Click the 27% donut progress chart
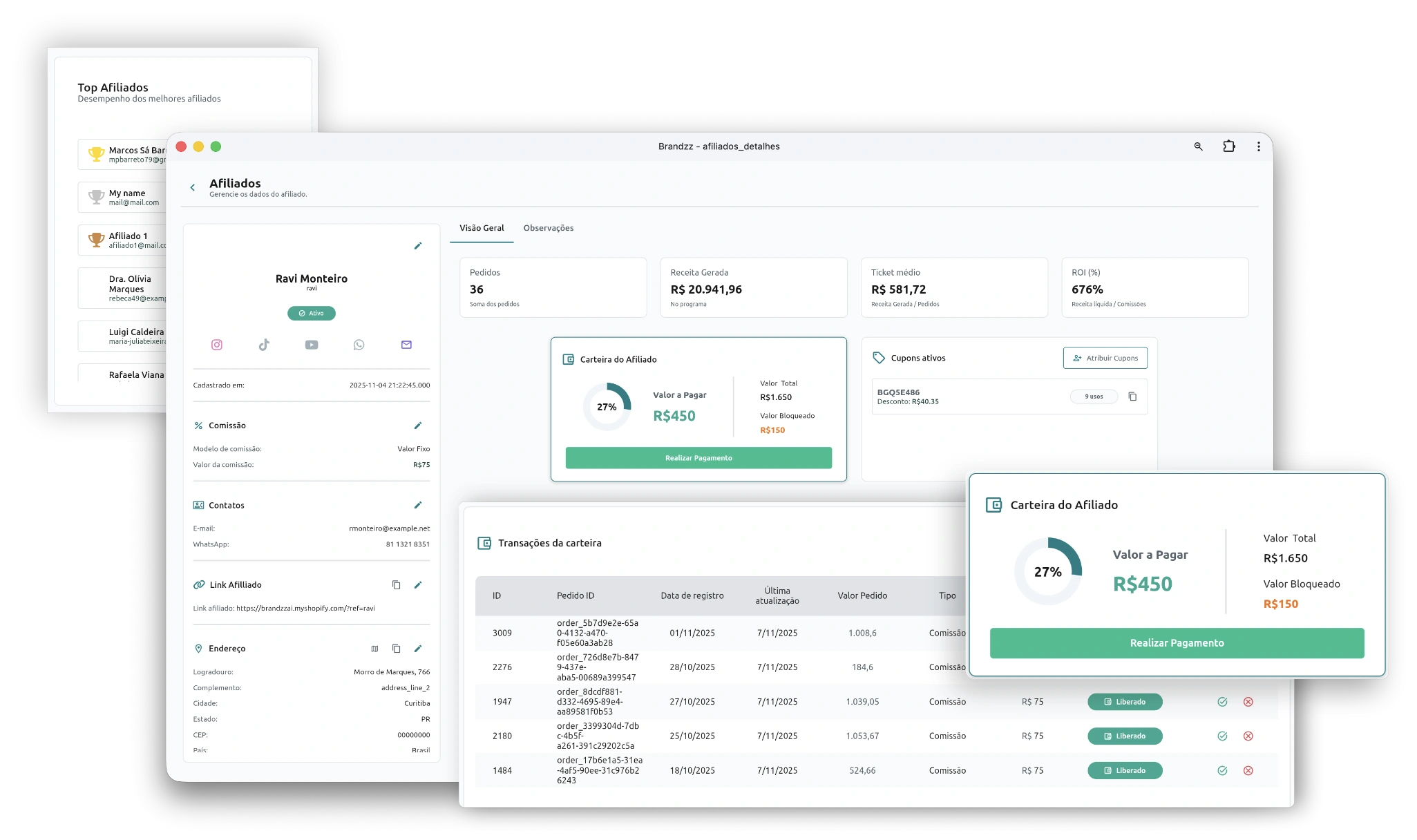The height and width of the screenshot is (840, 1417). tap(607, 407)
